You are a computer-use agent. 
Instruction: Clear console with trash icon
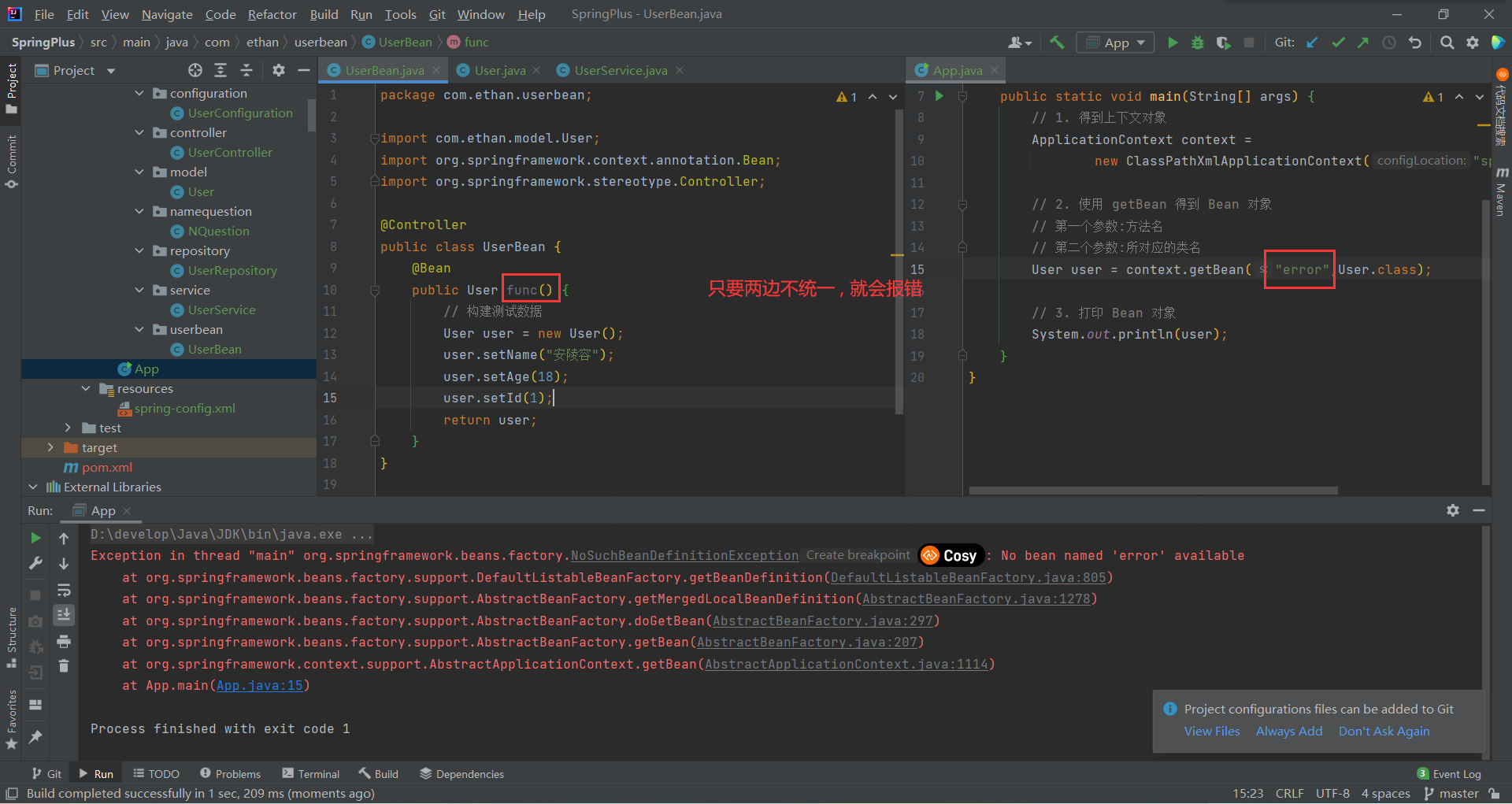pos(64,666)
